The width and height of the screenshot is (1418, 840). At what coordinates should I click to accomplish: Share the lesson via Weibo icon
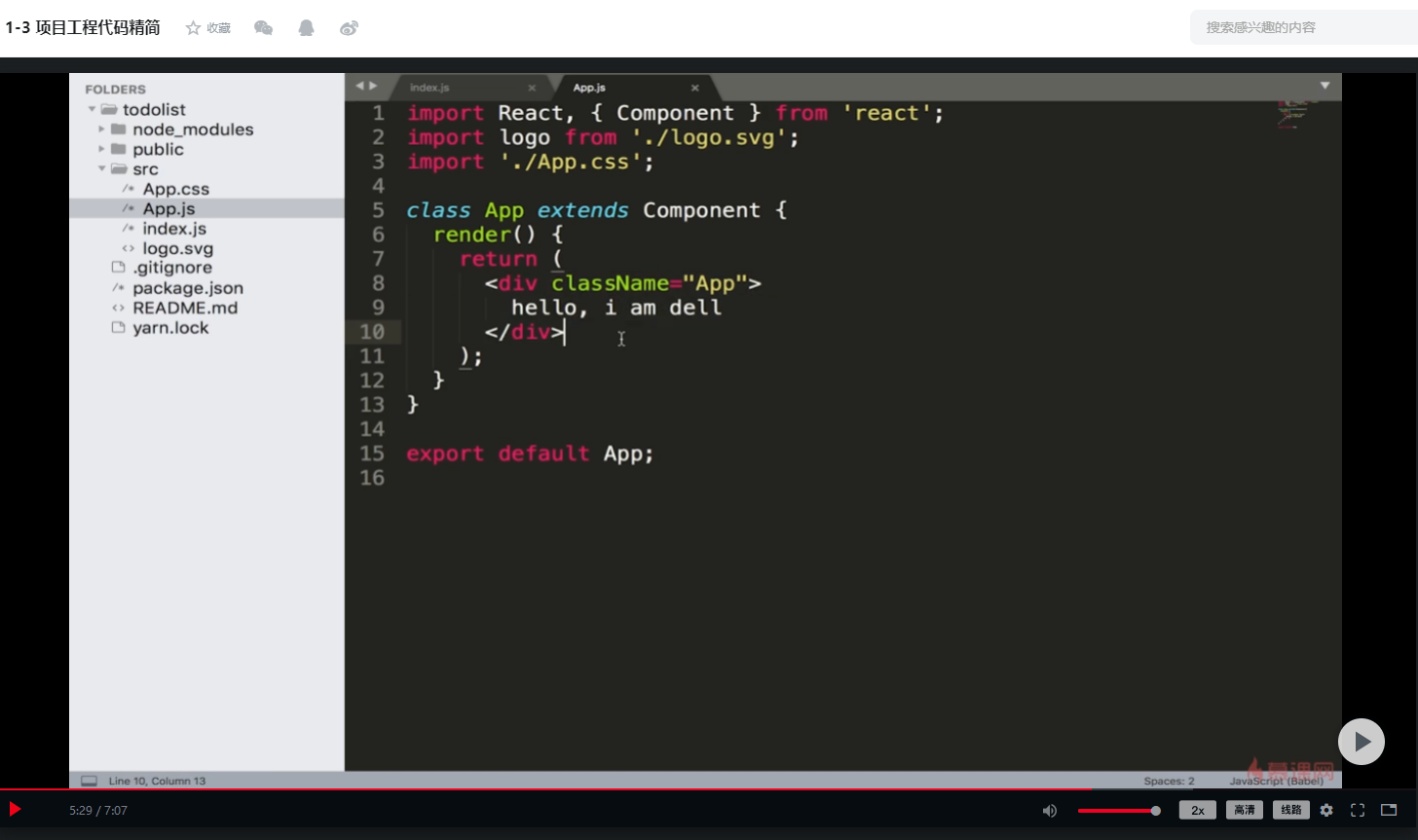[x=350, y=28]
